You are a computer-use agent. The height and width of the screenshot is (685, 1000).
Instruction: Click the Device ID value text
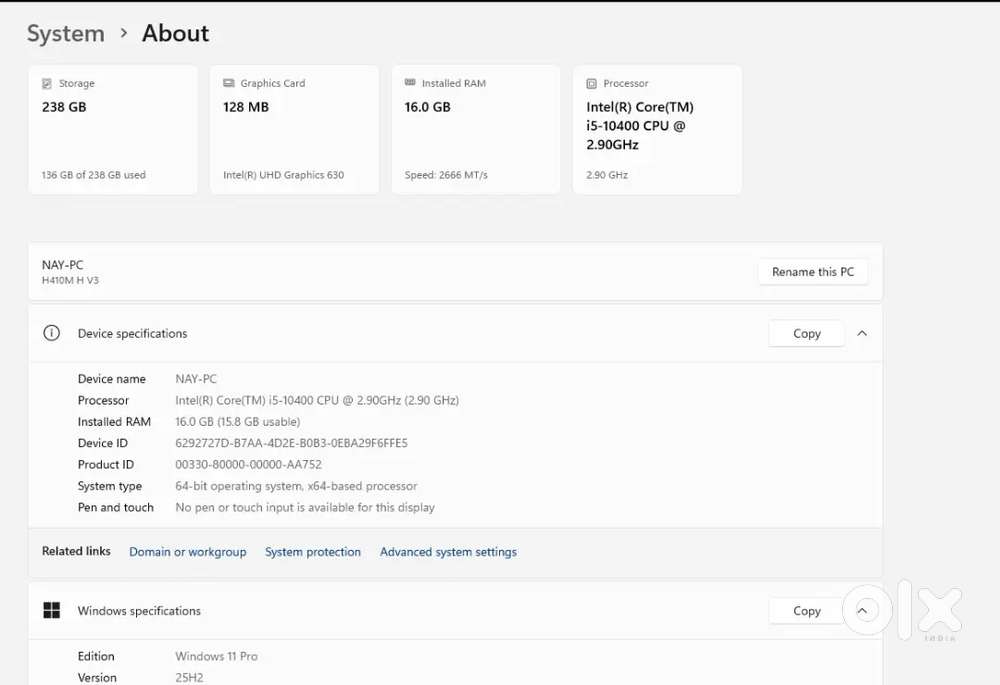(x=291, y=443)
